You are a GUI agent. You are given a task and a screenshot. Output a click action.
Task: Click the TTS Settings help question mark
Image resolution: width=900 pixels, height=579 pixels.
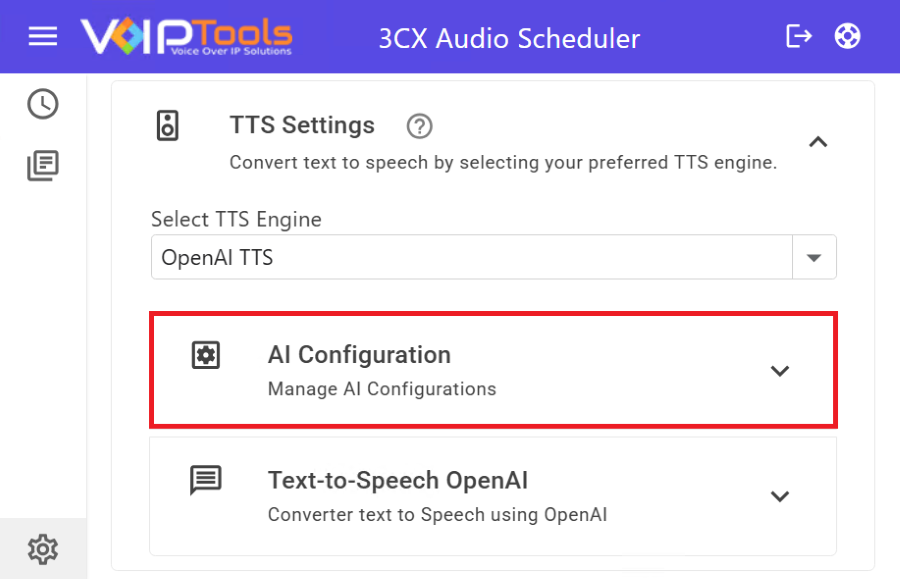pyautogui.click(x=420, y=126)
